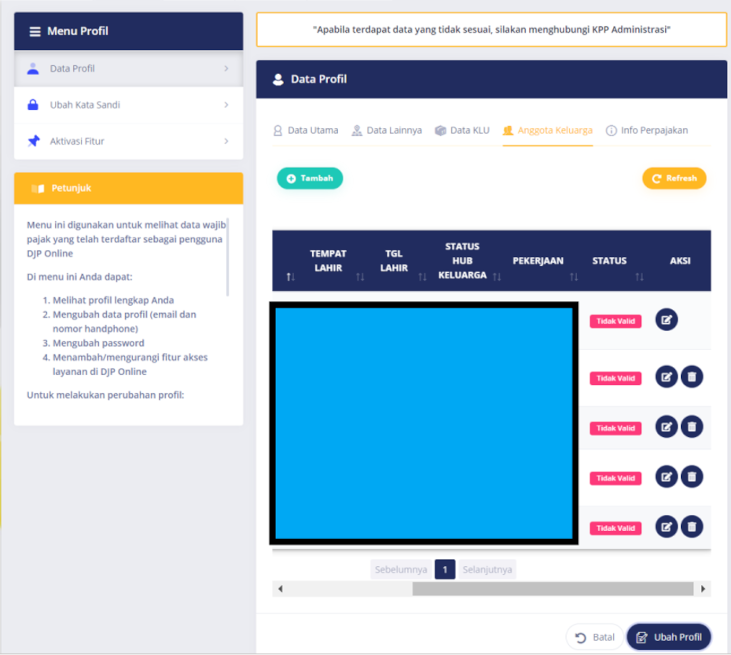Open the Info Perpajakan tab
This screenshot has width=731, height=655.
(x=647, y=130)
